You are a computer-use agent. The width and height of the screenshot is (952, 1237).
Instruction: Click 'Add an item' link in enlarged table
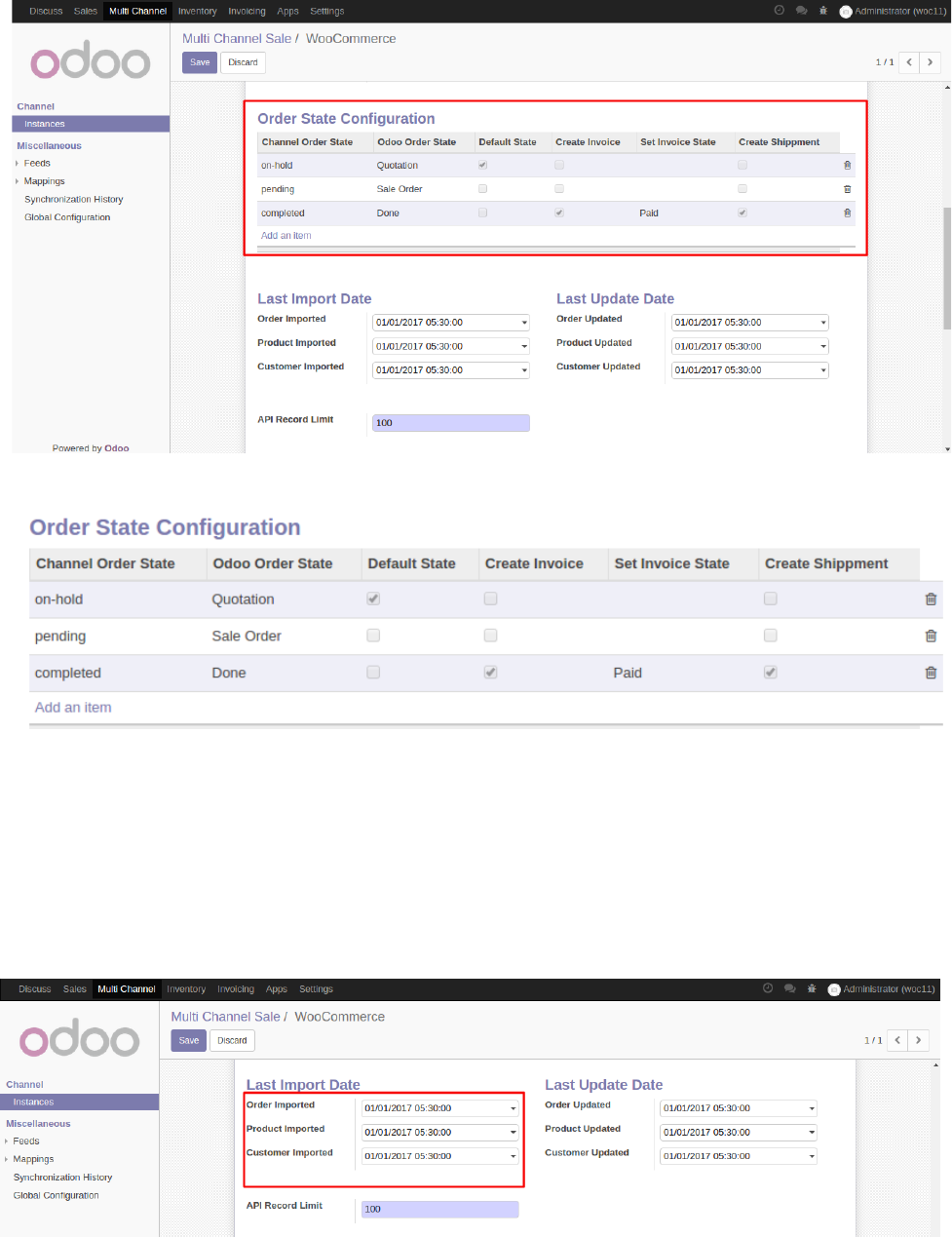pyautogui.click(x=73, y=708)
